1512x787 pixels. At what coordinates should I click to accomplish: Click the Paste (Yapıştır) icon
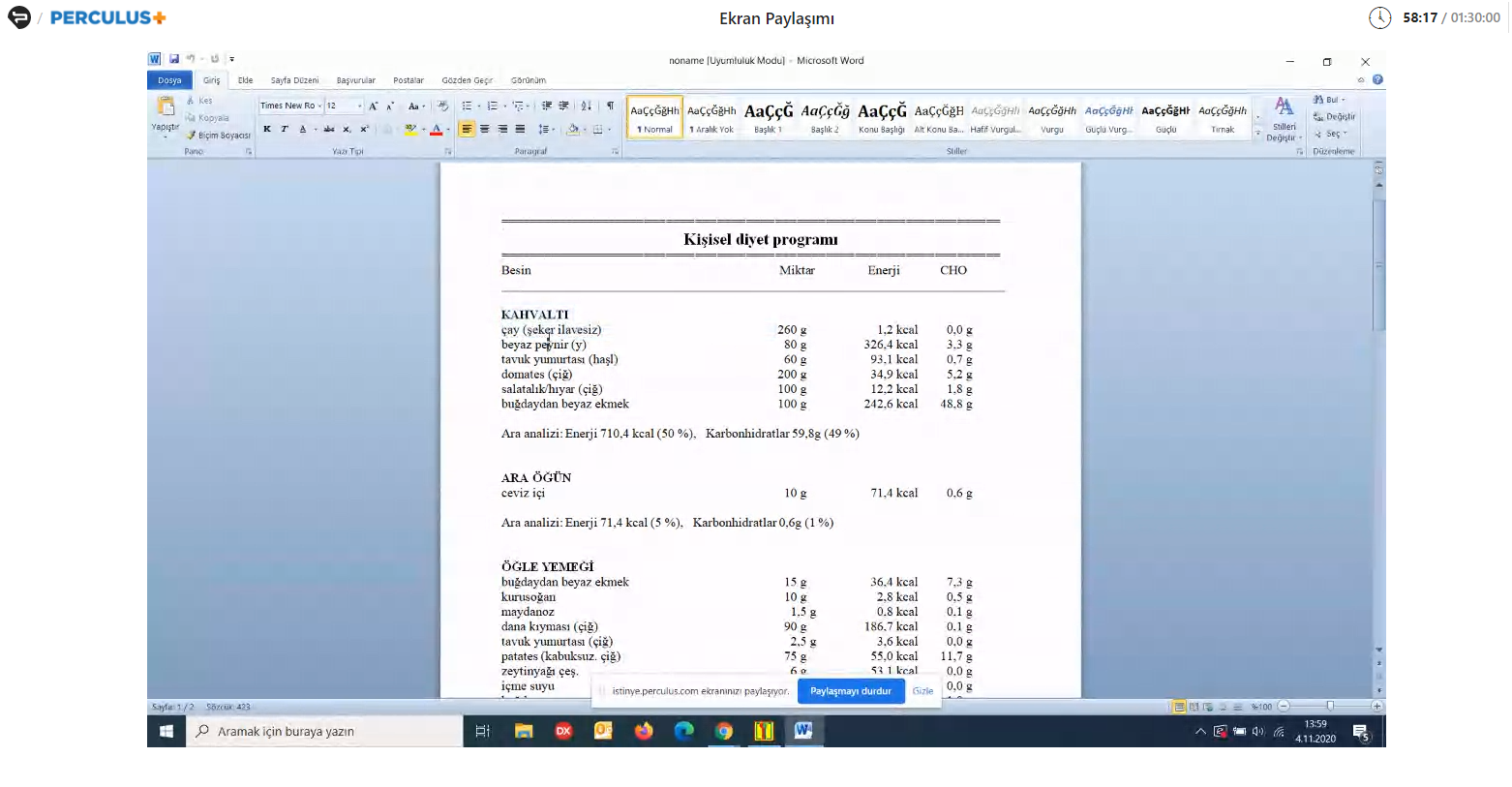(166, 108)
